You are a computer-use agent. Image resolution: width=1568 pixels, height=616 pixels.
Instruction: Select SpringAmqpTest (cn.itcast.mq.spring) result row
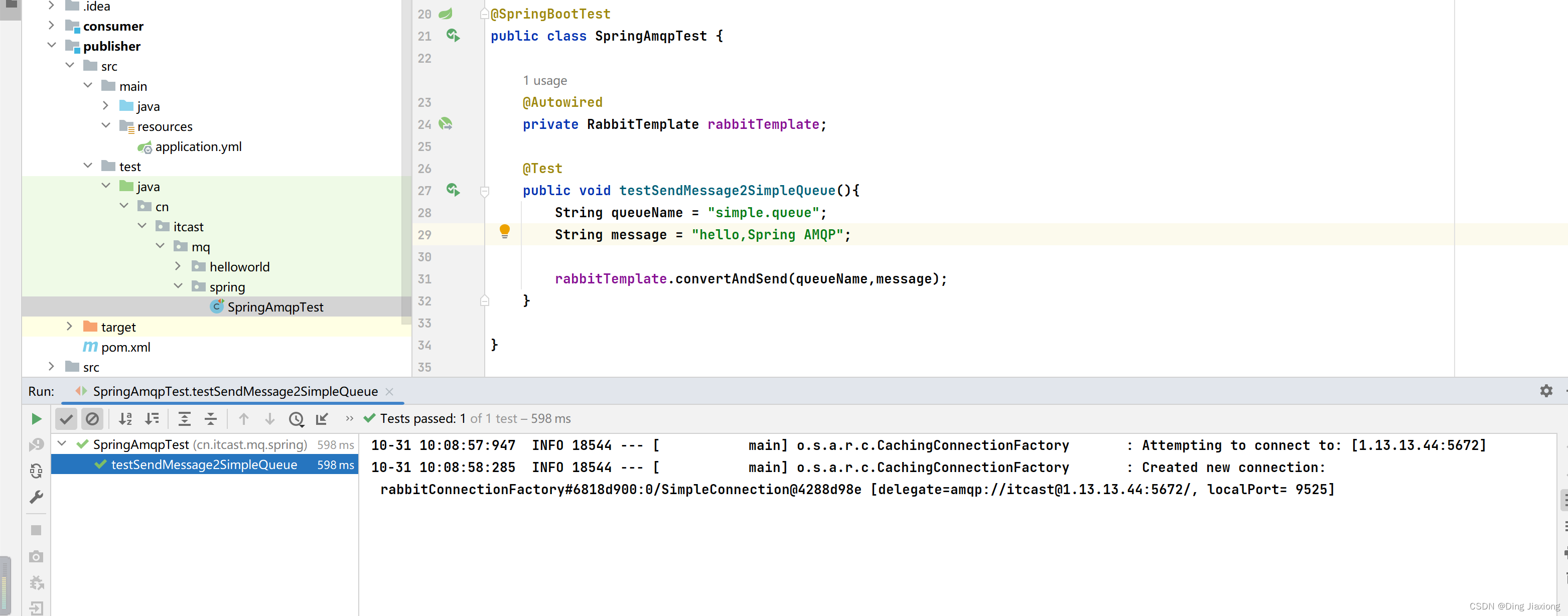pyautogui.click(x=205, y=445)
